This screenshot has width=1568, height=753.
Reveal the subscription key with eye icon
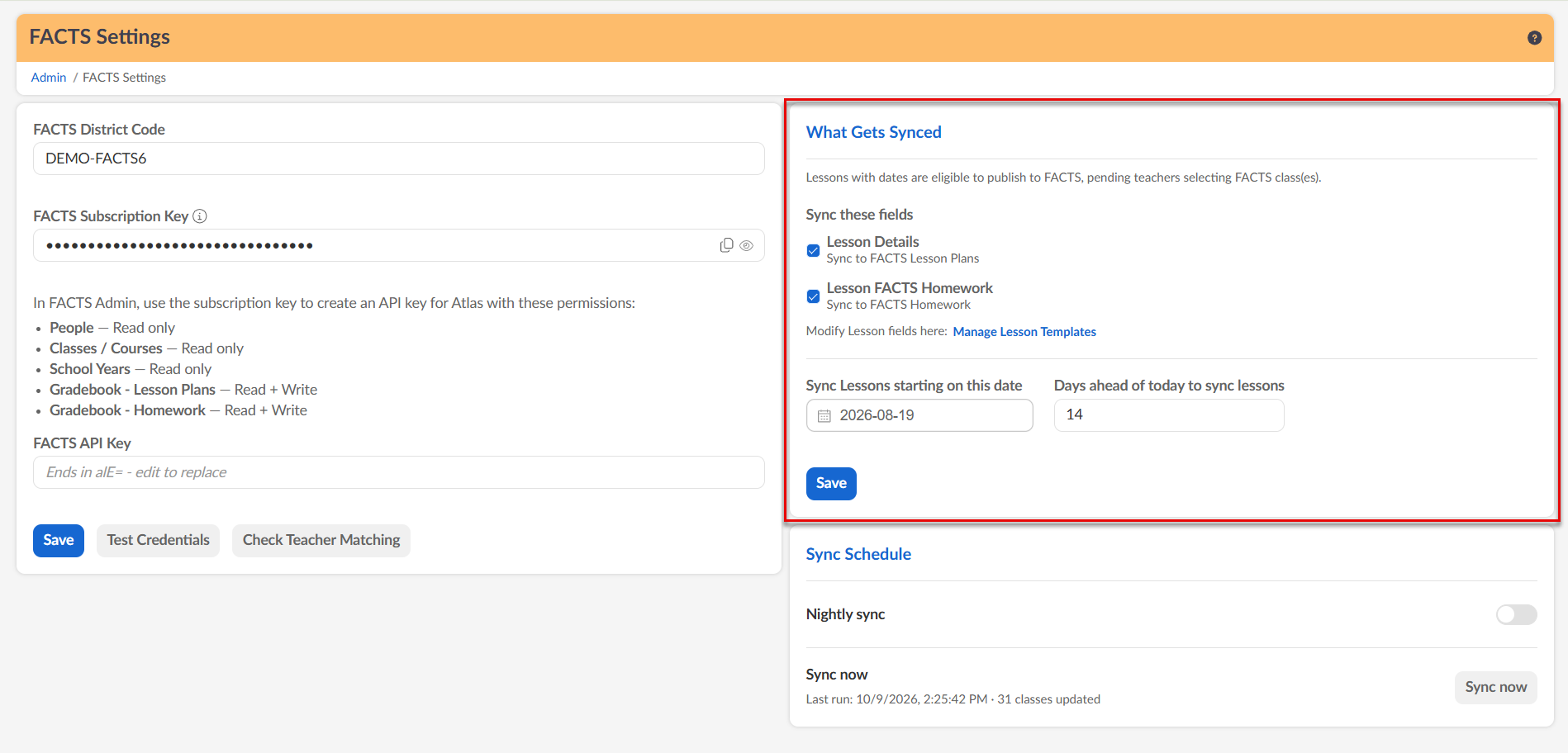coord(746,245)
